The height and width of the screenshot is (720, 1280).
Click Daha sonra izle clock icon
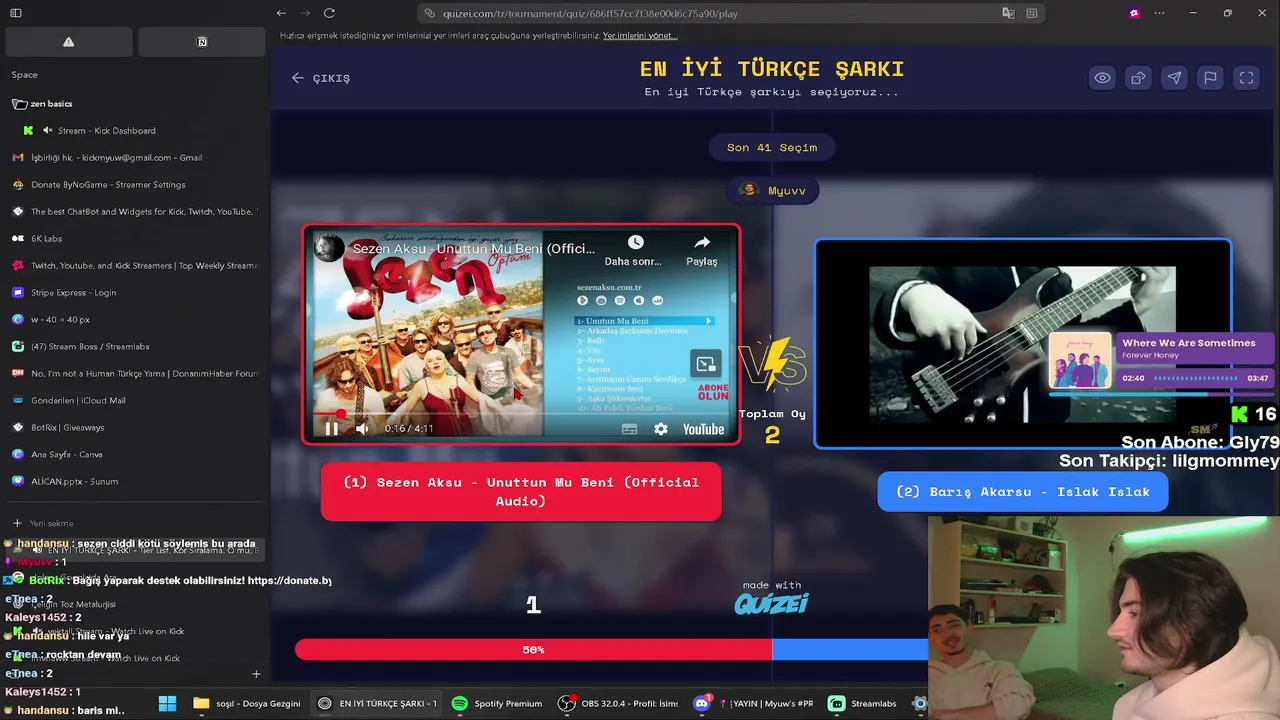point(635,243)
